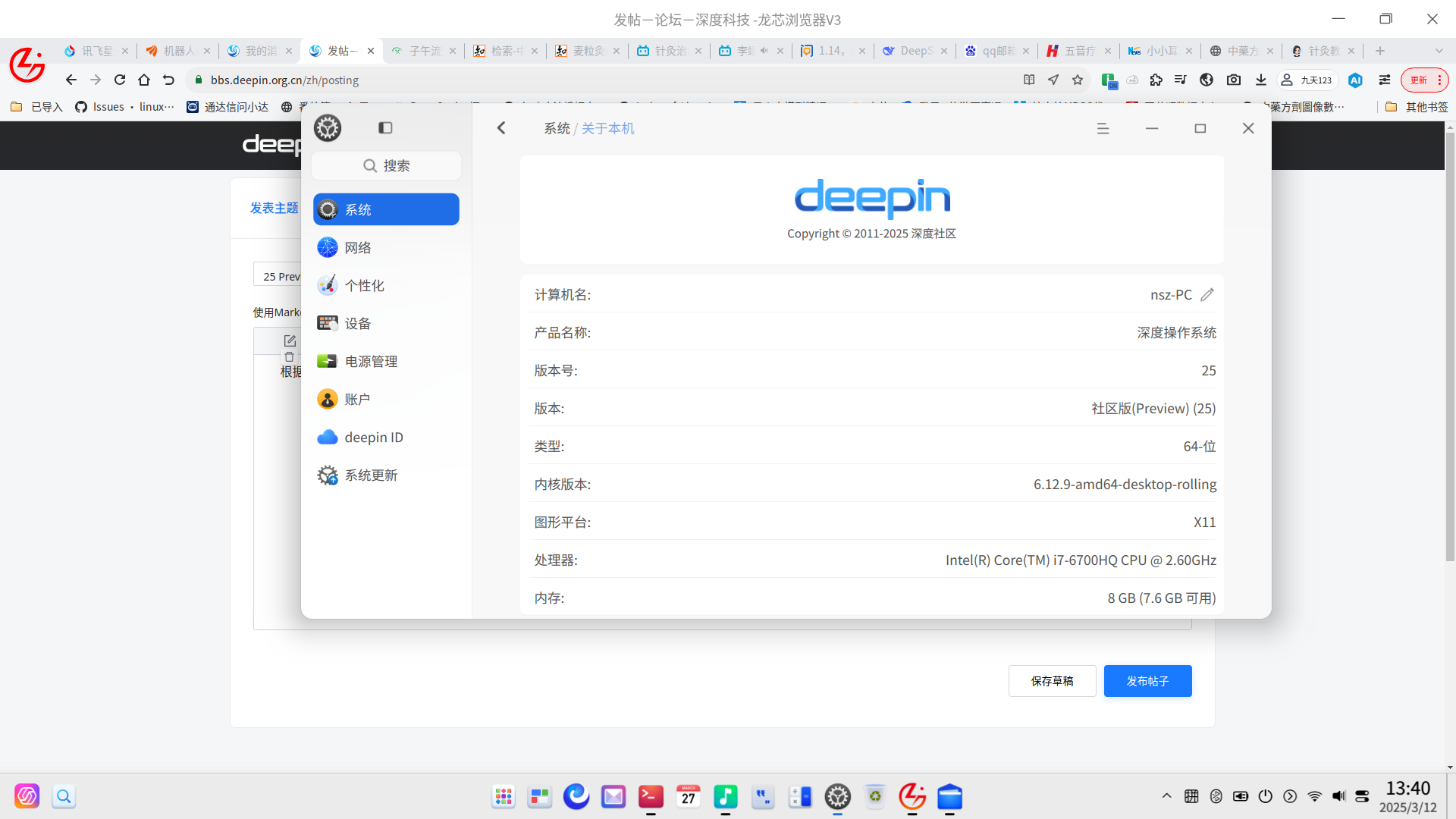Take a screenshot with the camera icon
This screenshot has height=819, width=1456.
pos(1234,80)
